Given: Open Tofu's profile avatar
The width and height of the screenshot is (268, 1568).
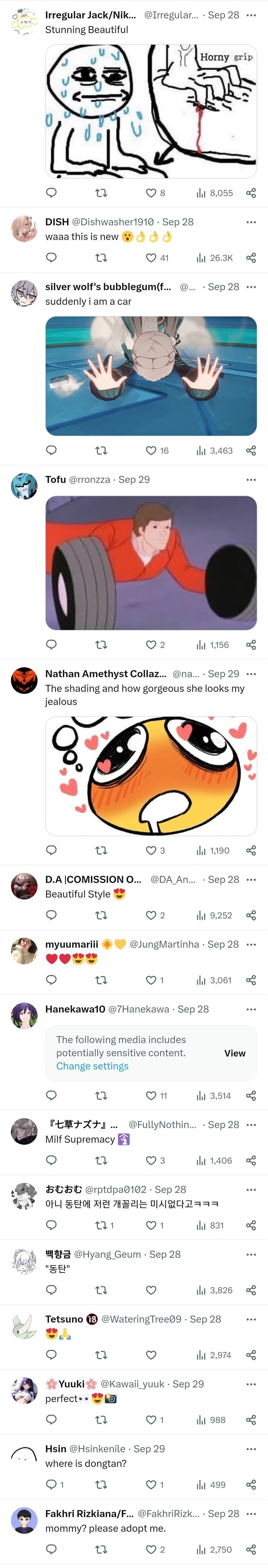Looking at the screenshot, I should pyautogui.click(x=24, y=486).
